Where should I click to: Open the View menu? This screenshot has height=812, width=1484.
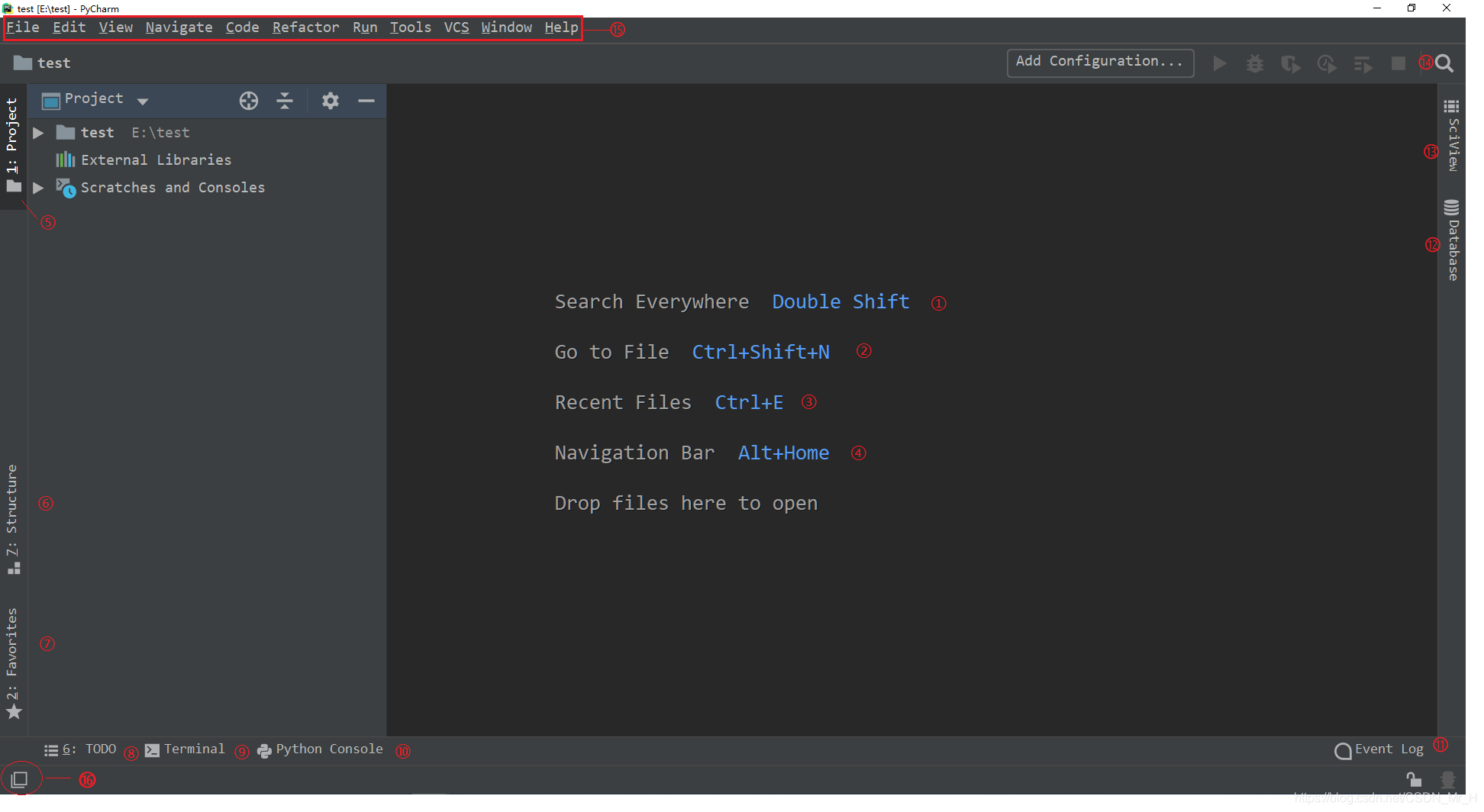115,27
